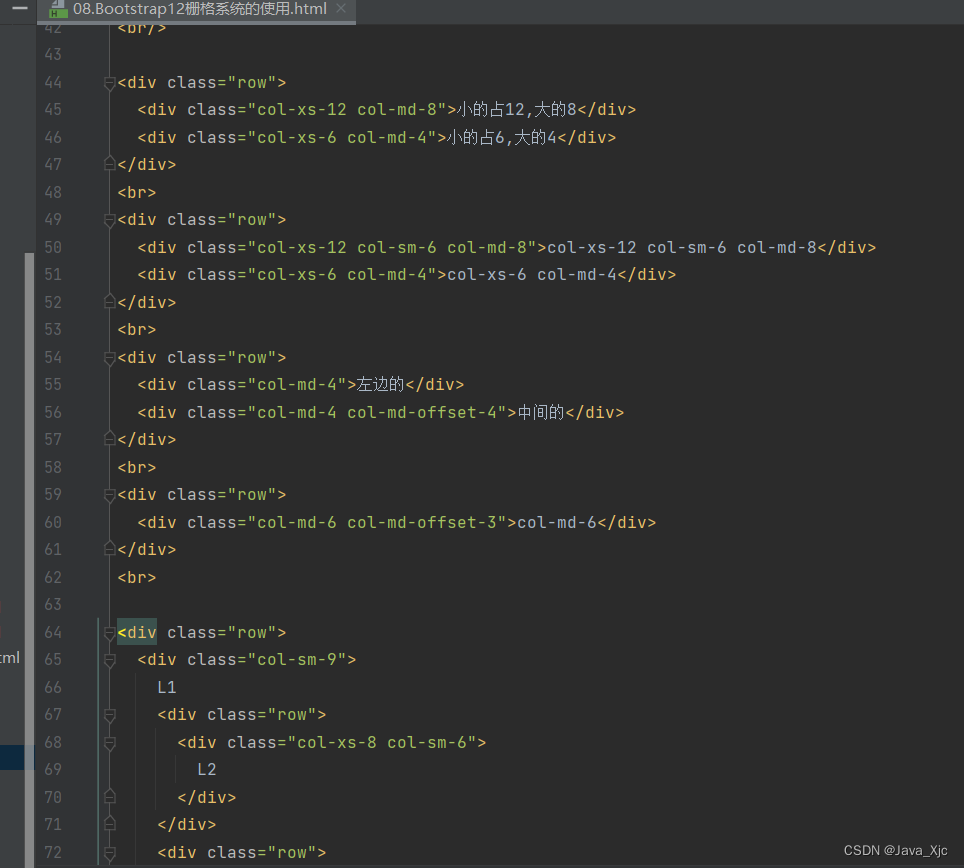Click line number 60 in the gutter
Image resolution: width=964 pixels, height=868 pixels.
click(x=53, y=522)
